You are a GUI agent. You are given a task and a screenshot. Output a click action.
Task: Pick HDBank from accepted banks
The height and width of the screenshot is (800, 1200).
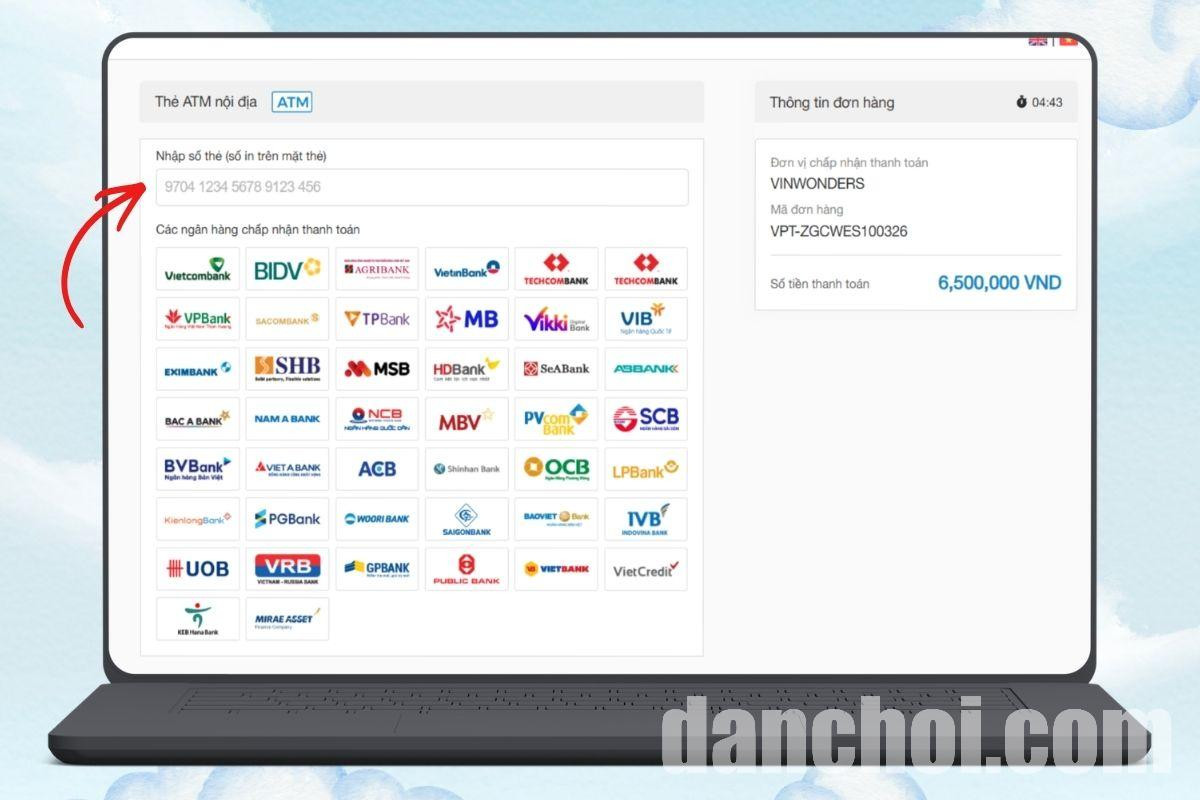(x=467, y=369)
